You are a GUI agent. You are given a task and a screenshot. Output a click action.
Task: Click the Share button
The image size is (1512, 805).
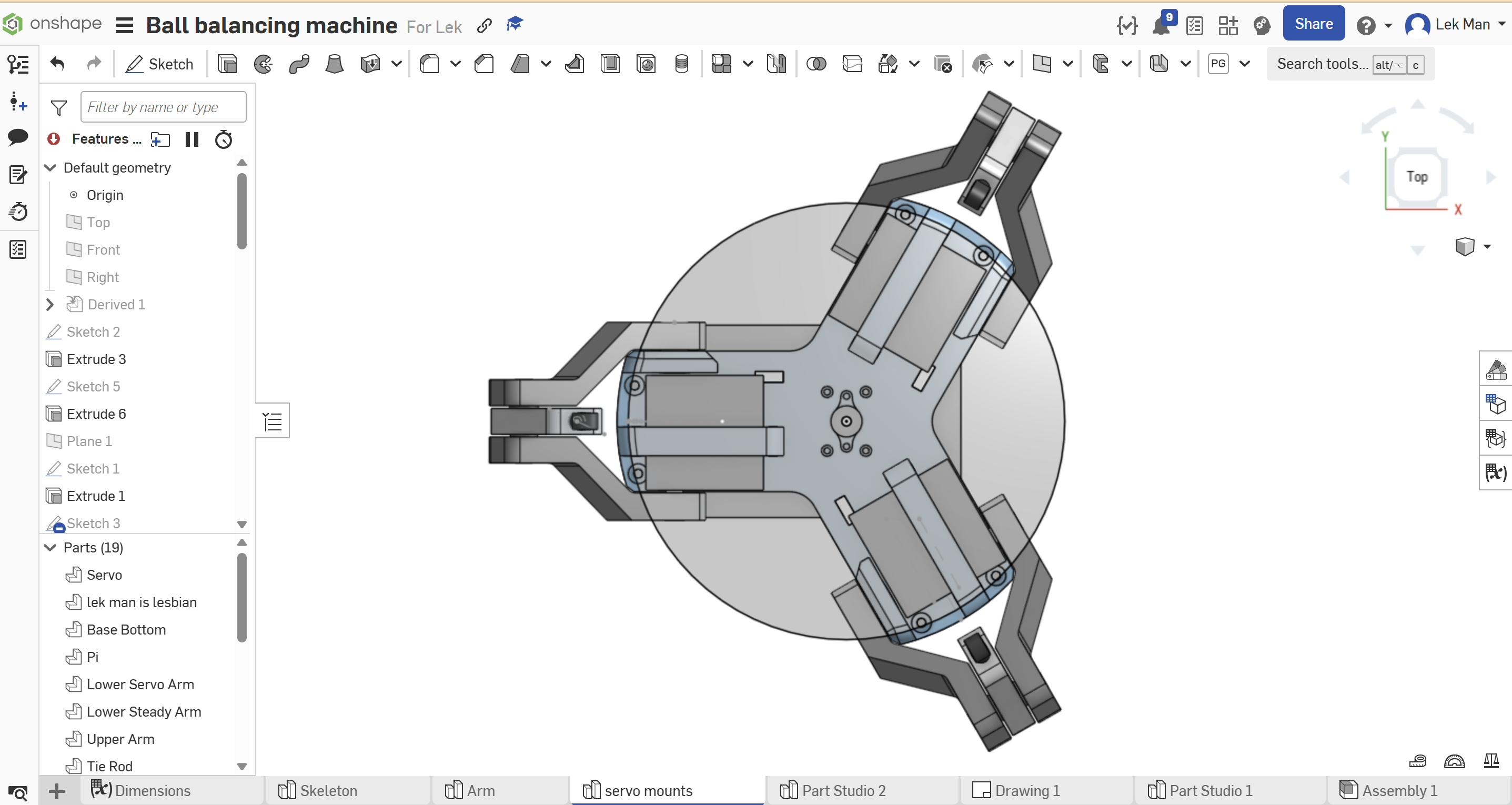coord(1313,24)
